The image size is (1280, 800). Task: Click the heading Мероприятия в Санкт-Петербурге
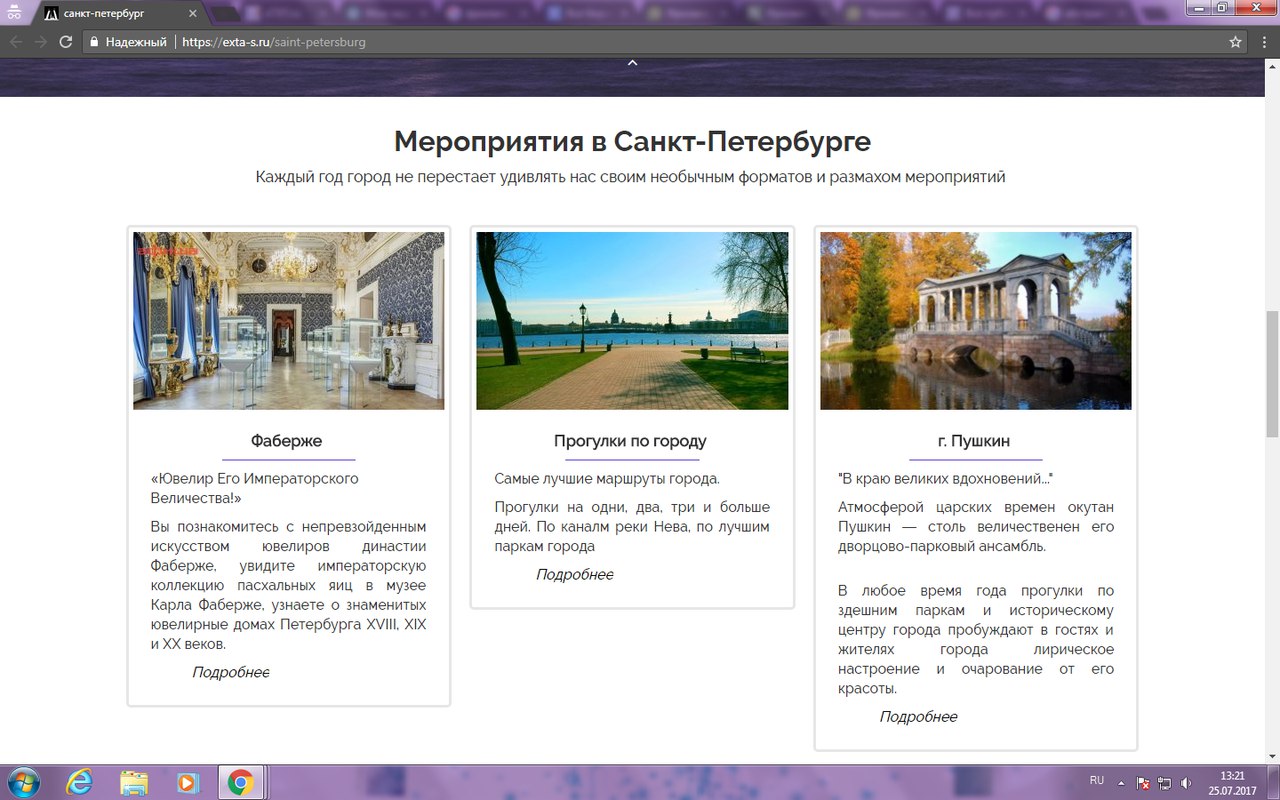pos(632,141)
